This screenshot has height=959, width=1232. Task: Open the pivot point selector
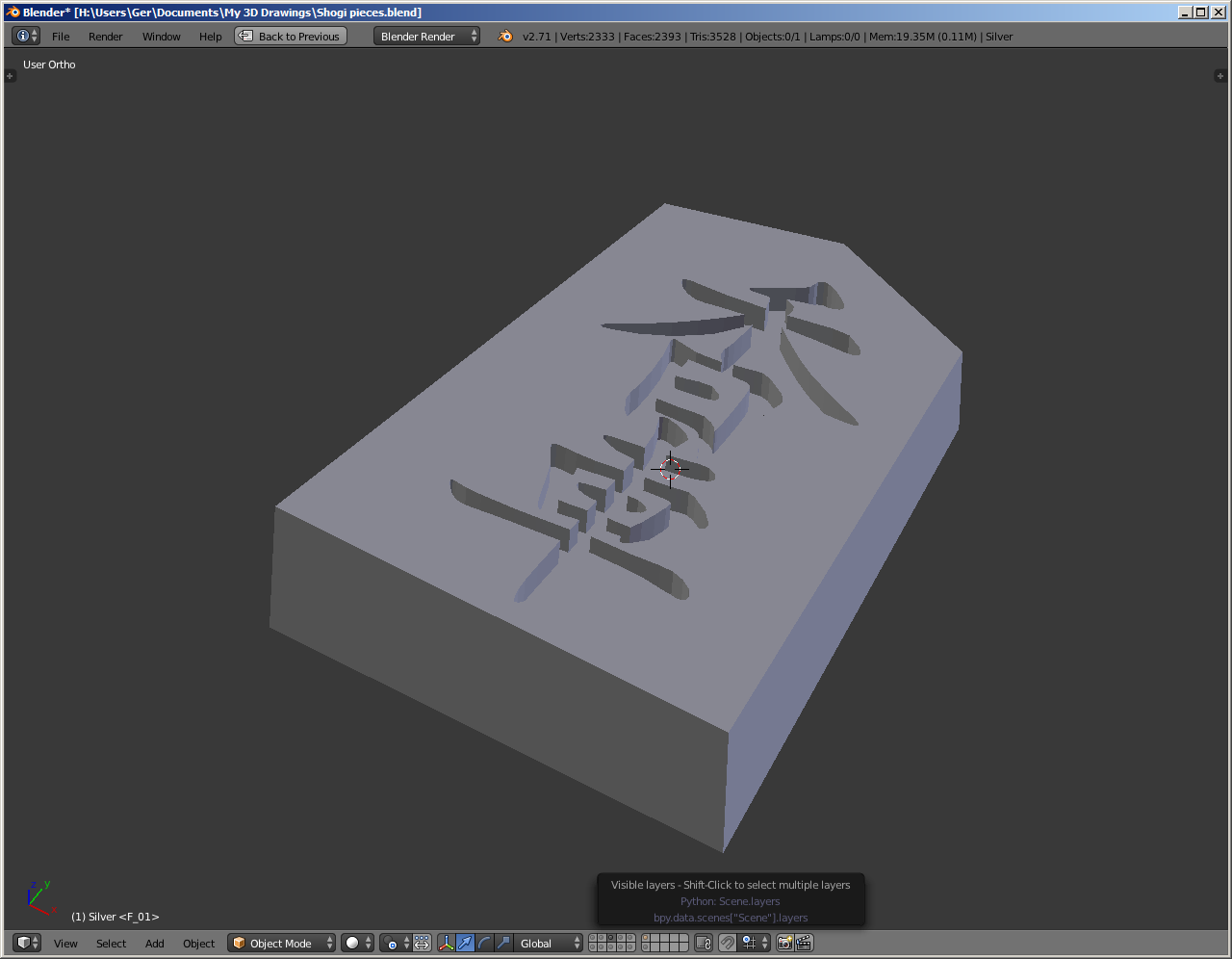[x=396, y=943]
